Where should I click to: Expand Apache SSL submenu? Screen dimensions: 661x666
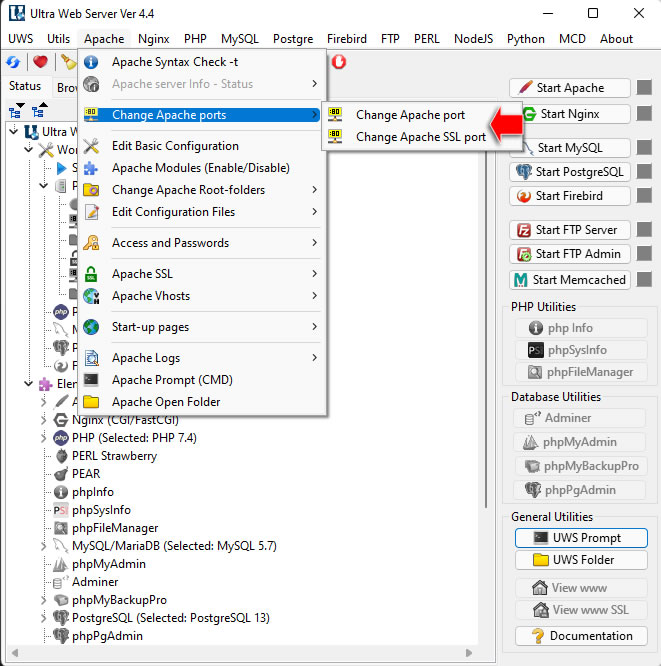[x=202, y=274]
